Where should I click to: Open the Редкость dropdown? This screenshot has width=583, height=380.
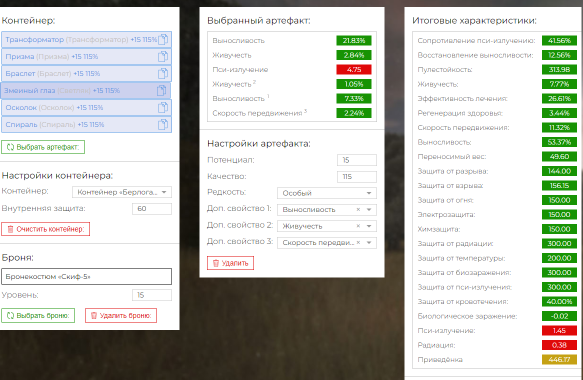327,193
